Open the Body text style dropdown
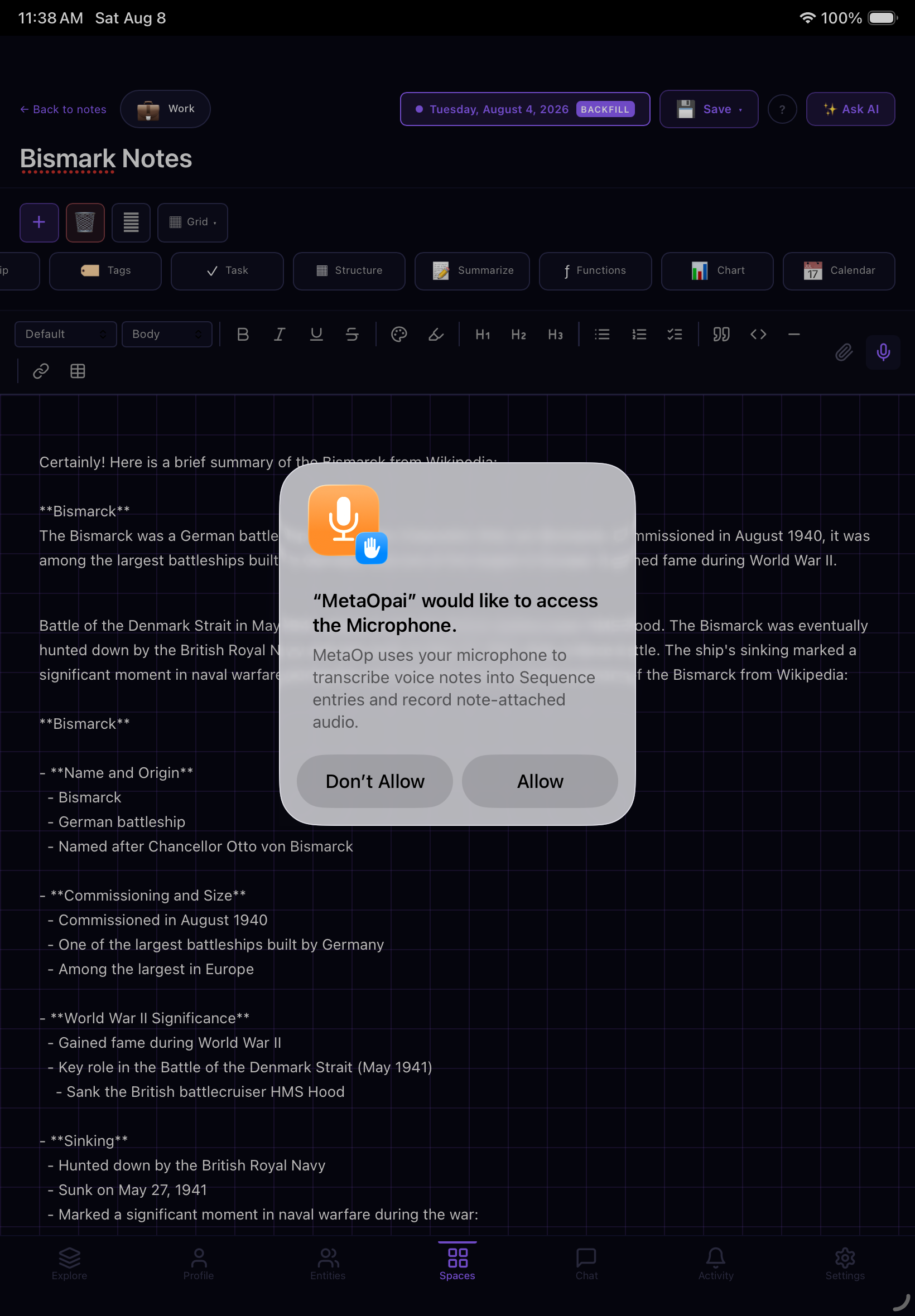Image resolution: width=915 pixels, height=1316 pixels. (167, 334)
